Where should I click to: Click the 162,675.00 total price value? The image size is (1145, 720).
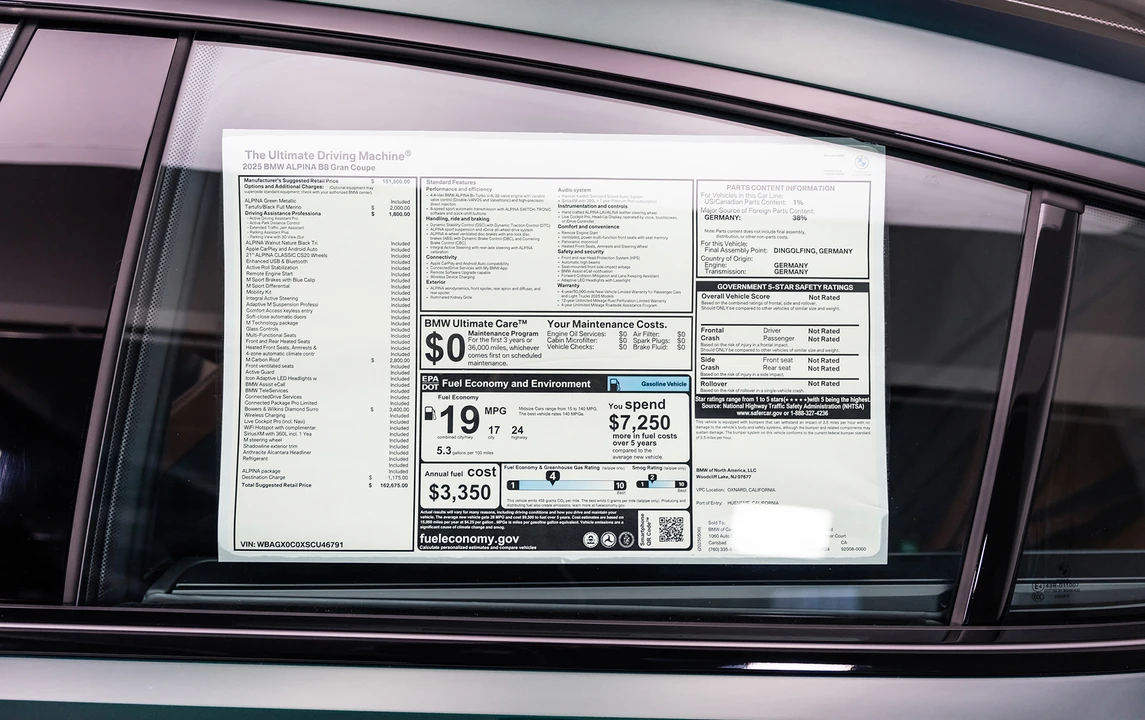394,485
